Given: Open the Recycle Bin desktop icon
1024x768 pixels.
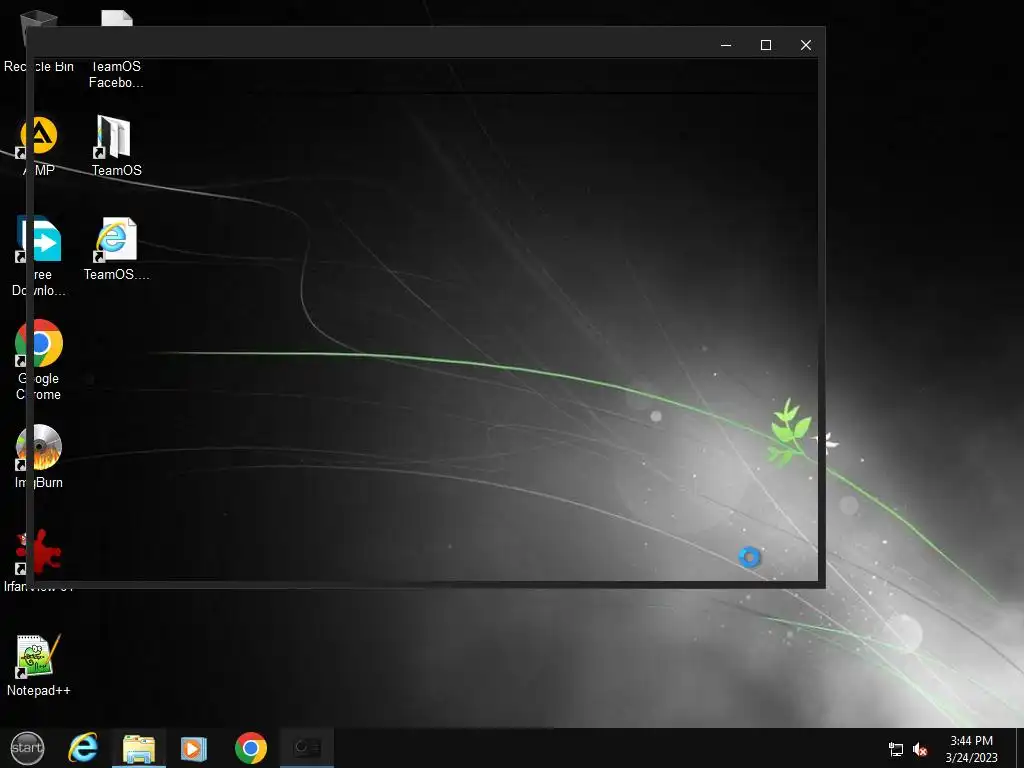Looking at the screenshot, I should click(39, 40).
